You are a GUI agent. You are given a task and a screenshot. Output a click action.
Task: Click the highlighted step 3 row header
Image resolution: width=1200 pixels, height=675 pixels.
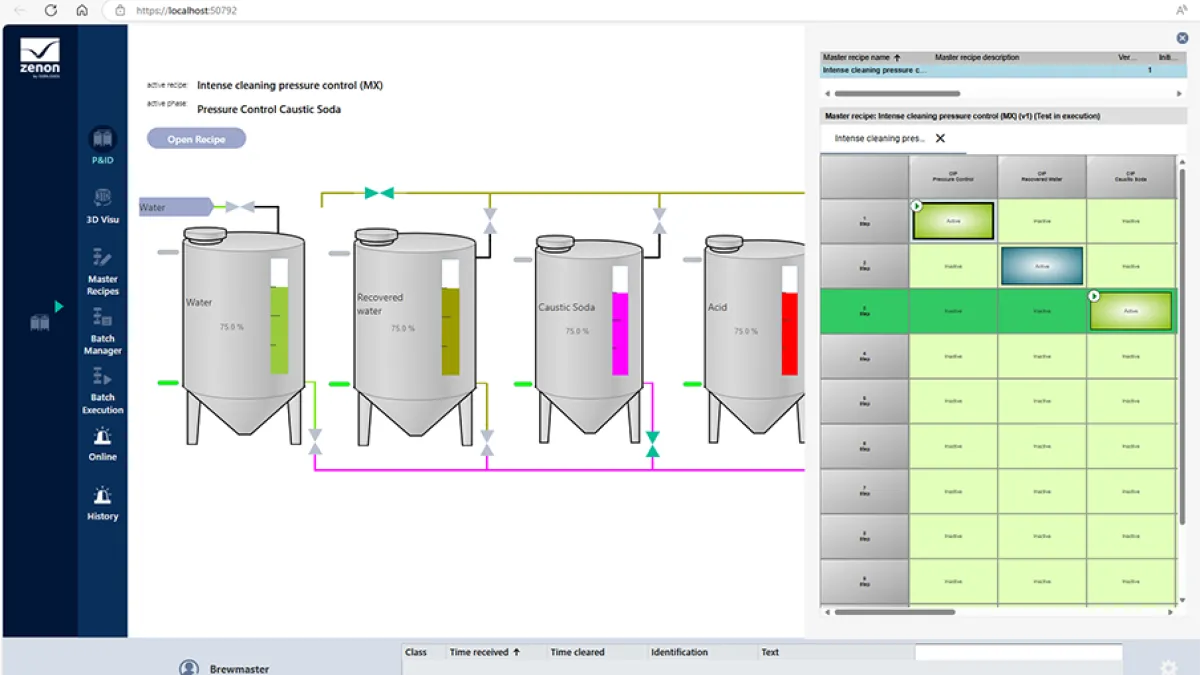click(x=865, y=311)
